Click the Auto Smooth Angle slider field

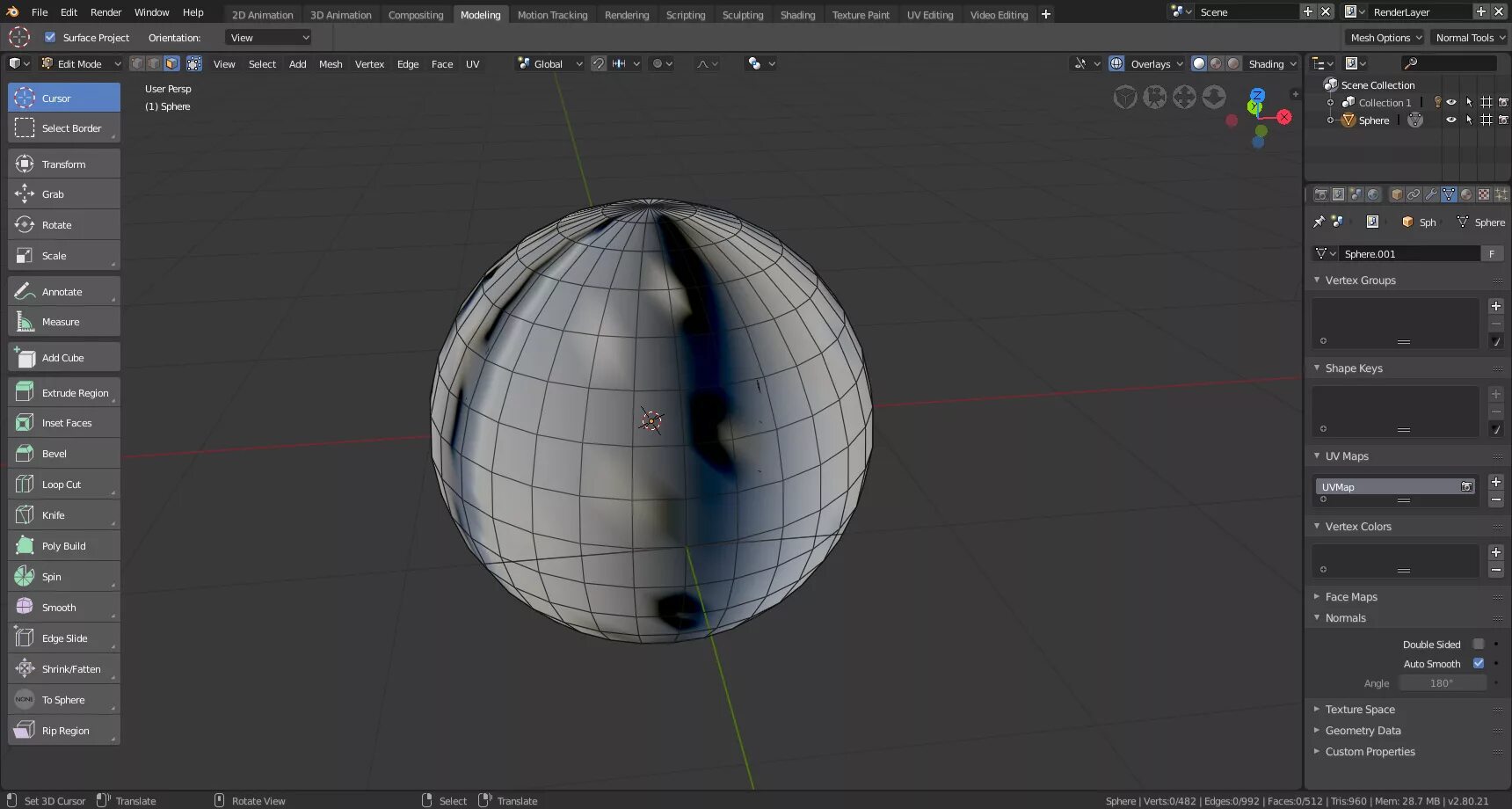point(1442,683)
